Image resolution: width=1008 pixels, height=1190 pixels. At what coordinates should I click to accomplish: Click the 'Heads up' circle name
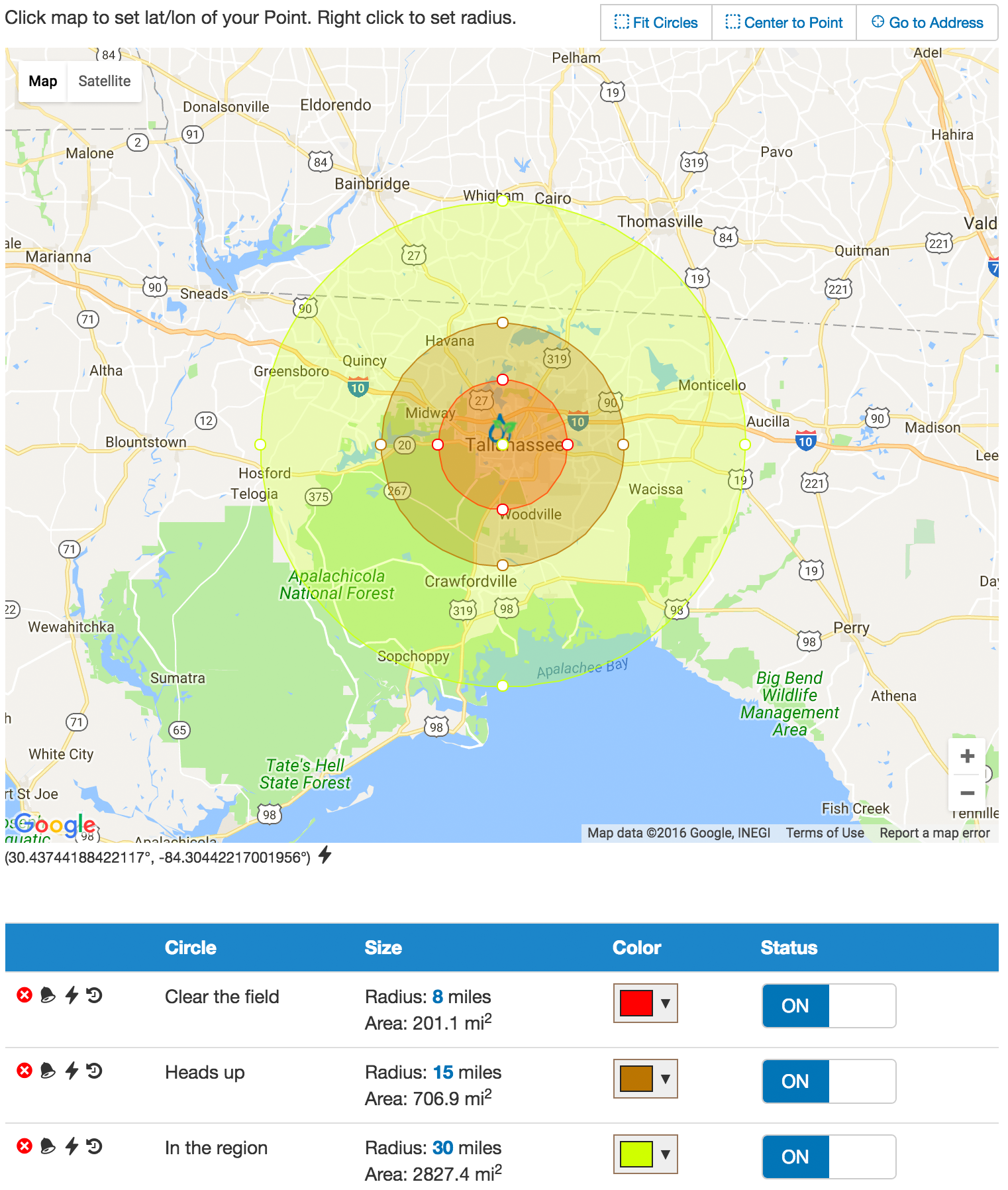pyautogui.click(x=205, y=1072)
